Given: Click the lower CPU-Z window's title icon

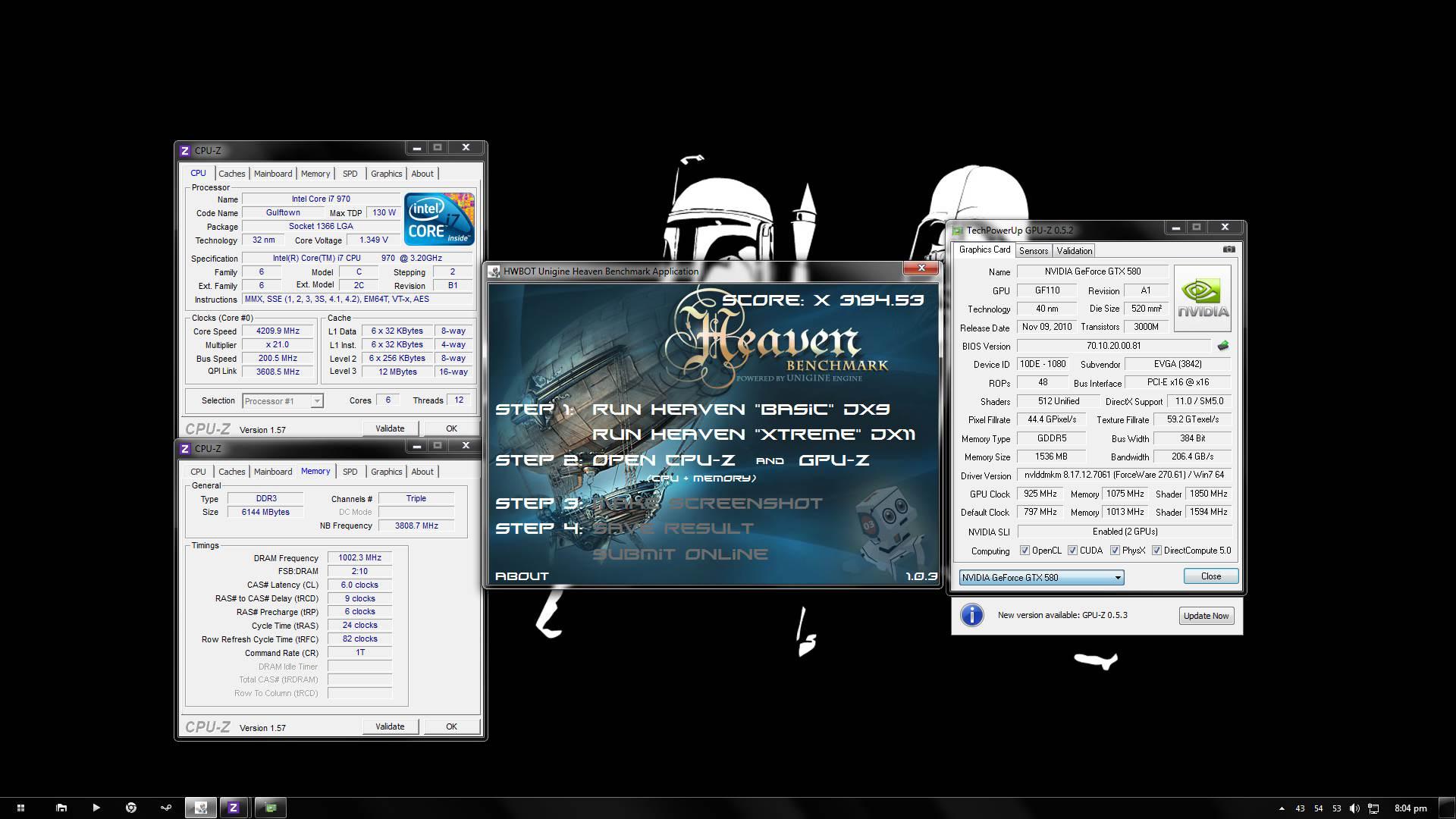Looking at the screenshot, I should tap(185, 448).
